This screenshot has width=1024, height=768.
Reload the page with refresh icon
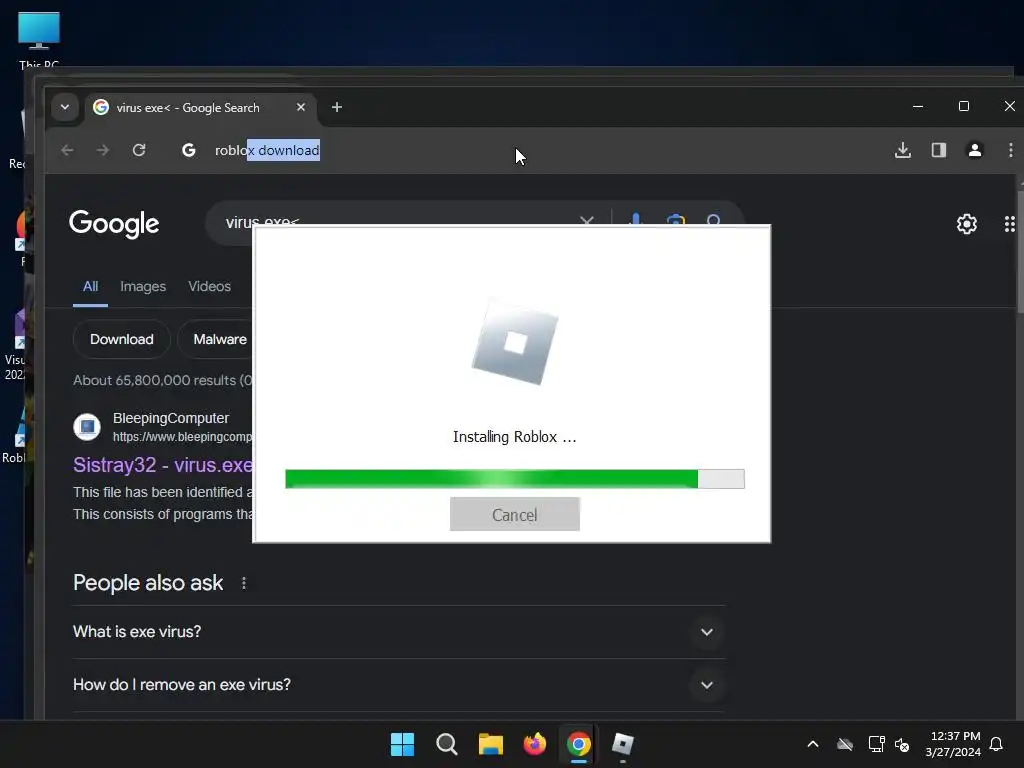click(139, 150)
